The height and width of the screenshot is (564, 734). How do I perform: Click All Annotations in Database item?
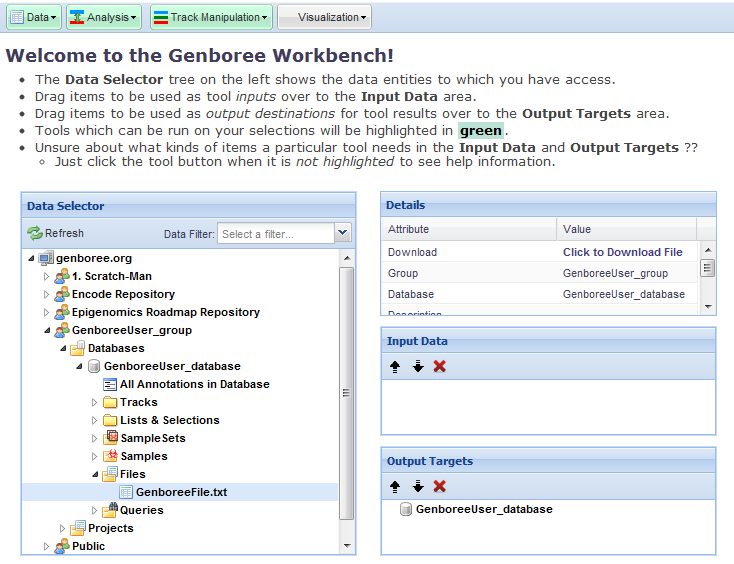pos(194,384)
